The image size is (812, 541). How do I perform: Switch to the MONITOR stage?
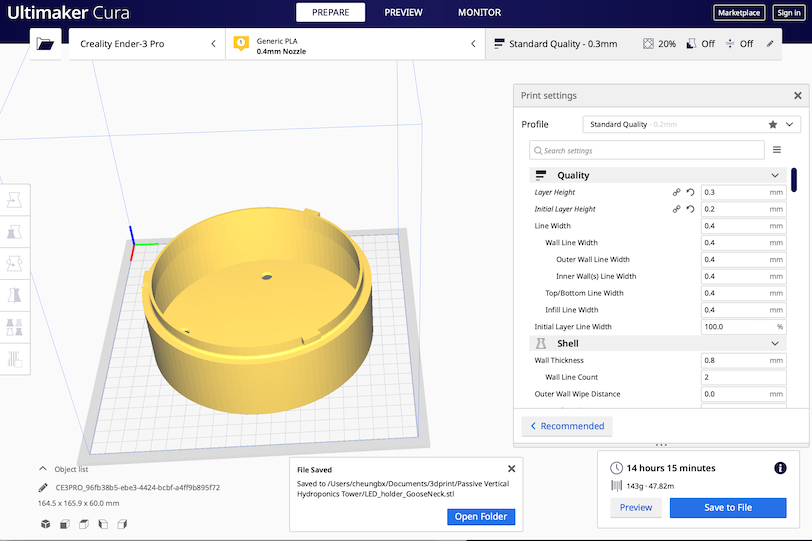(480, 12)
